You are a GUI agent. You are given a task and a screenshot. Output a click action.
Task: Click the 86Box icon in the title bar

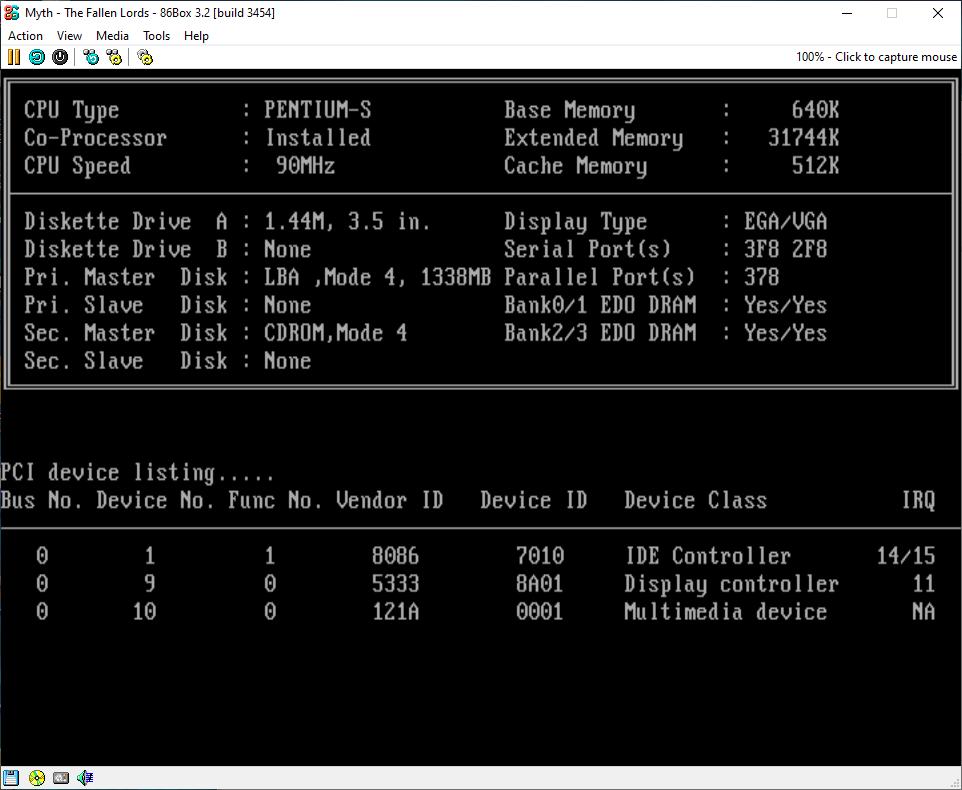pos(11,12)
